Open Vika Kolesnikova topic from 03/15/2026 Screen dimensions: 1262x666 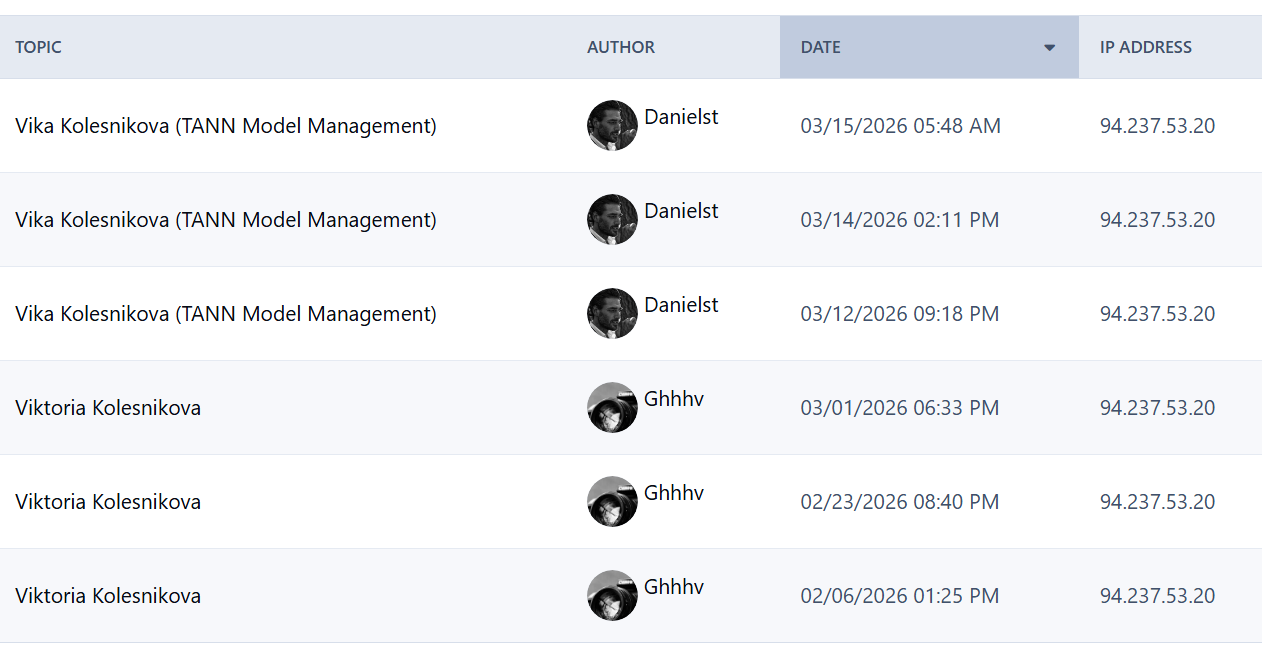coord(226,126)
